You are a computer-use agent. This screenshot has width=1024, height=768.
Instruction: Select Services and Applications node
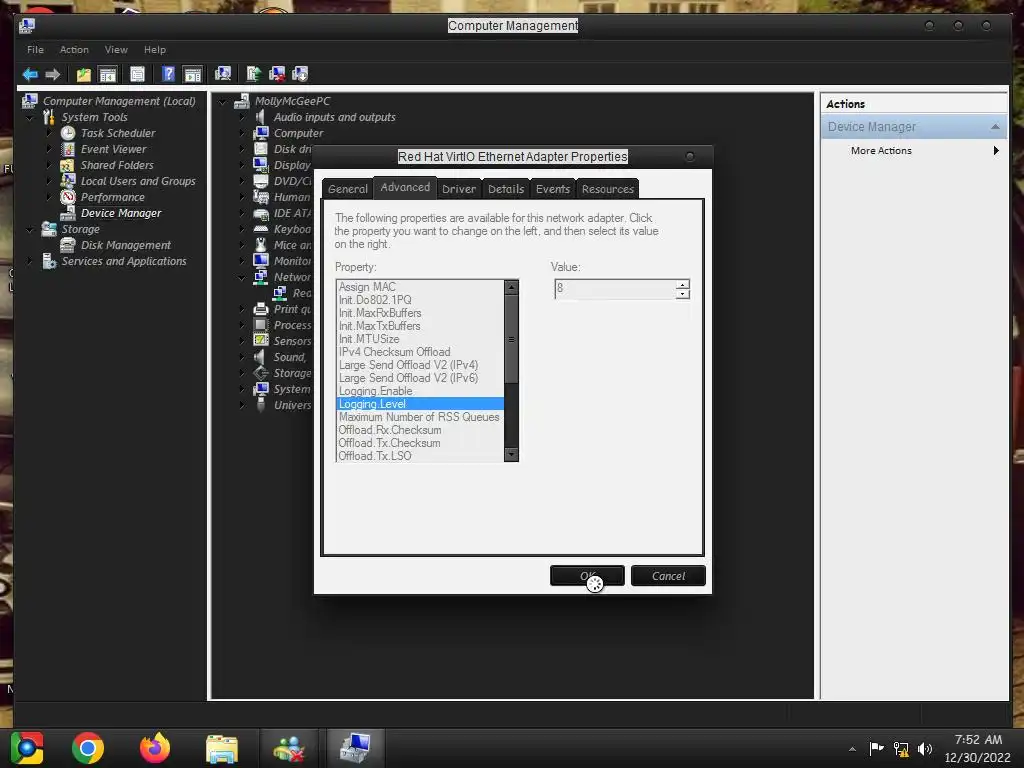click(x=123, y=261)
